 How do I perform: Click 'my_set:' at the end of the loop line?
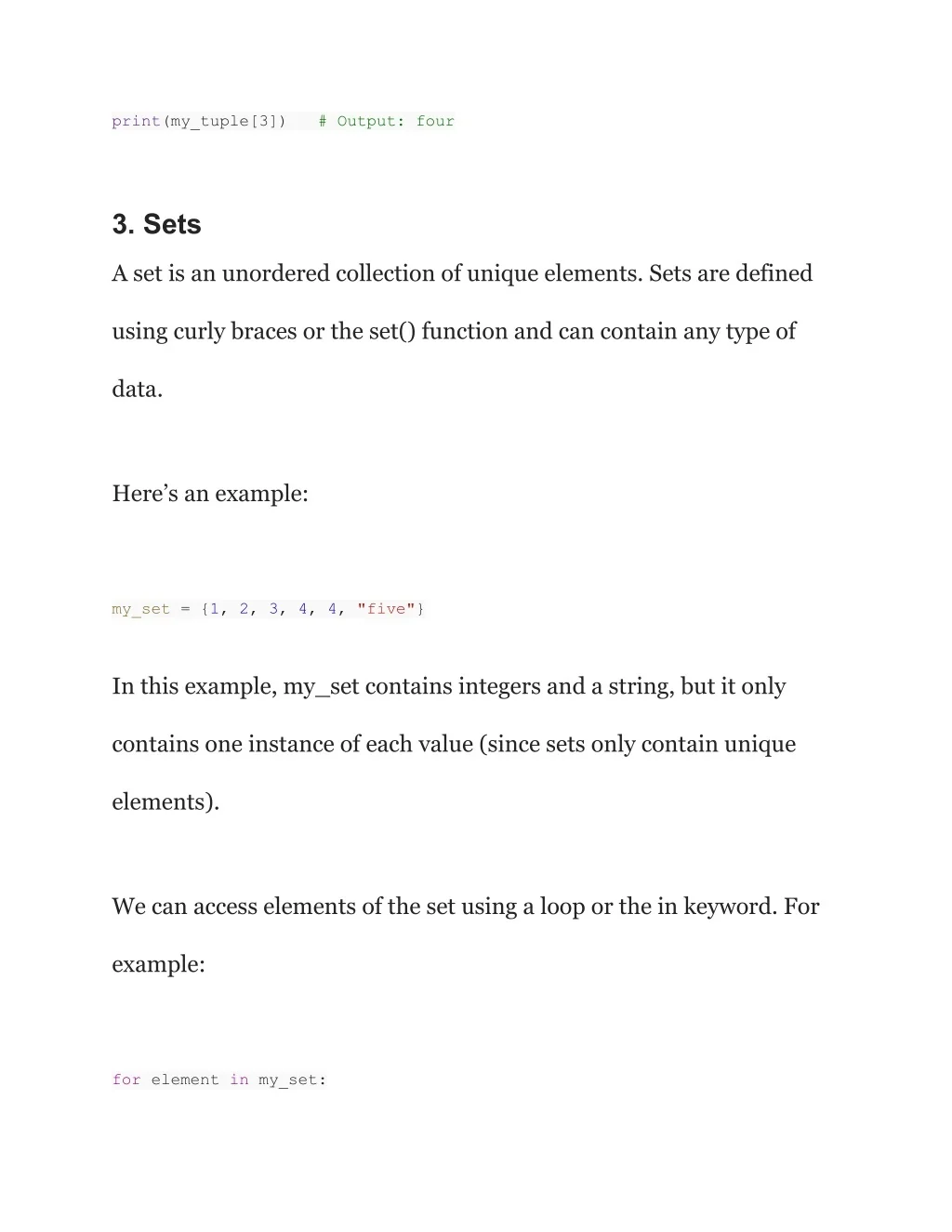pyautogui.click(x=292, y=1080)
